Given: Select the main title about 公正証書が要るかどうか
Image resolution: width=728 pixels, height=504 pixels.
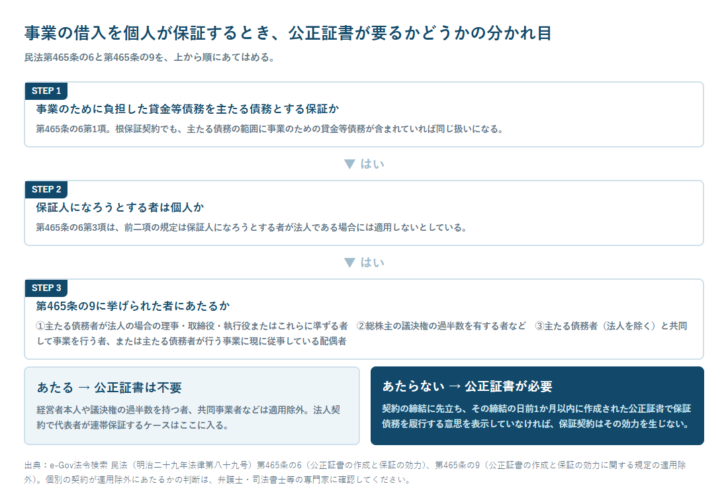Looking at the screenshot, I should [288, 33].
